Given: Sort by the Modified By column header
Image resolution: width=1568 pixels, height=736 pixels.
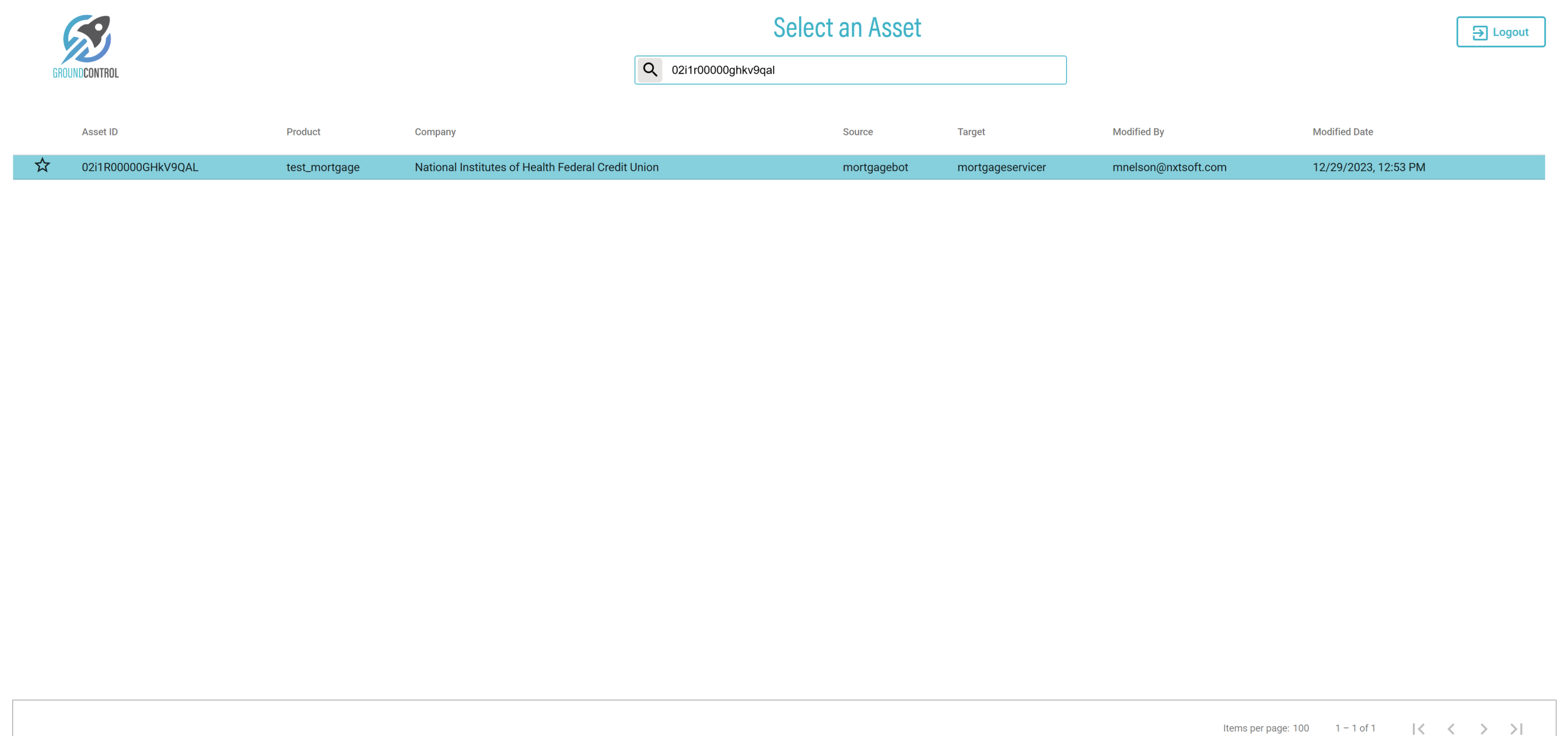Looking at the screenshot, I should pyautogui.click(x=1137, y=132).
